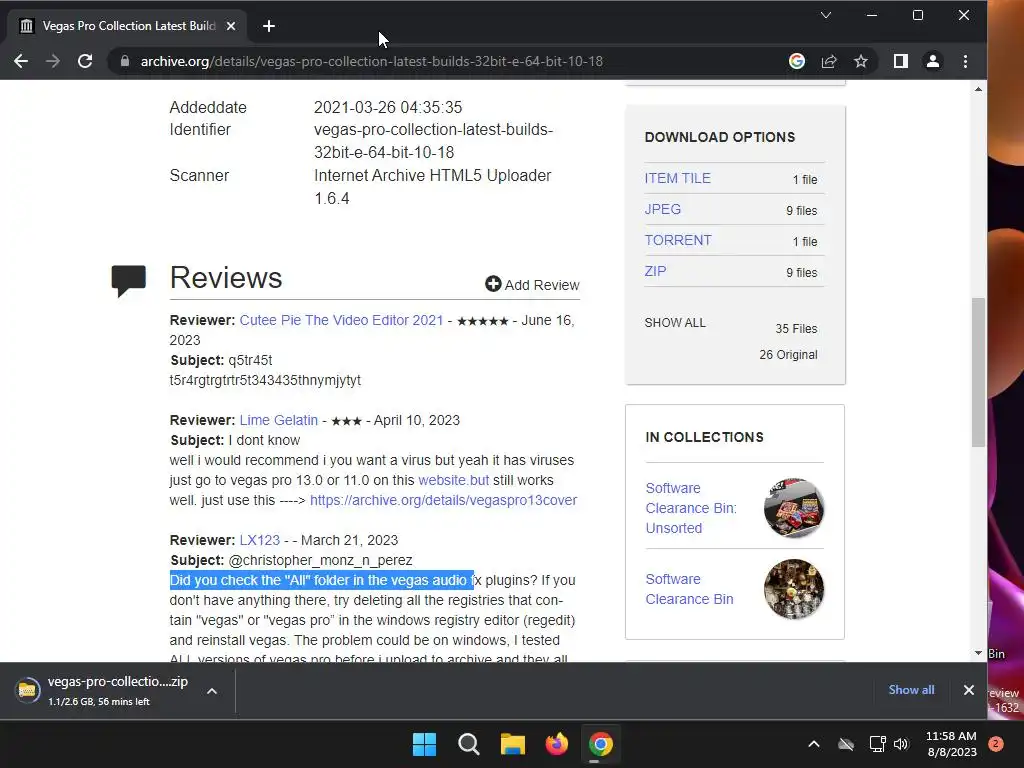Click the '26 Original' text
This screenshot has height=768, width=1024.
point(788,355)
